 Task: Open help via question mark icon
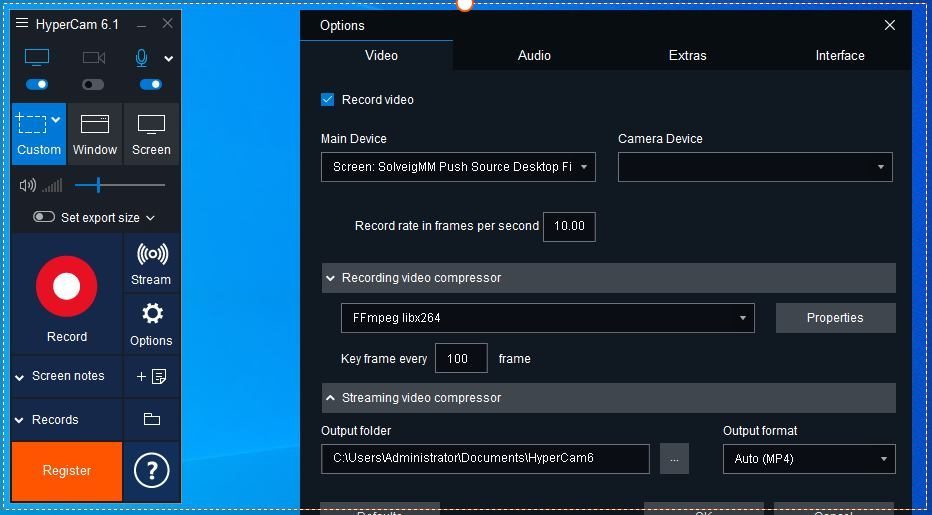point(152,470)
